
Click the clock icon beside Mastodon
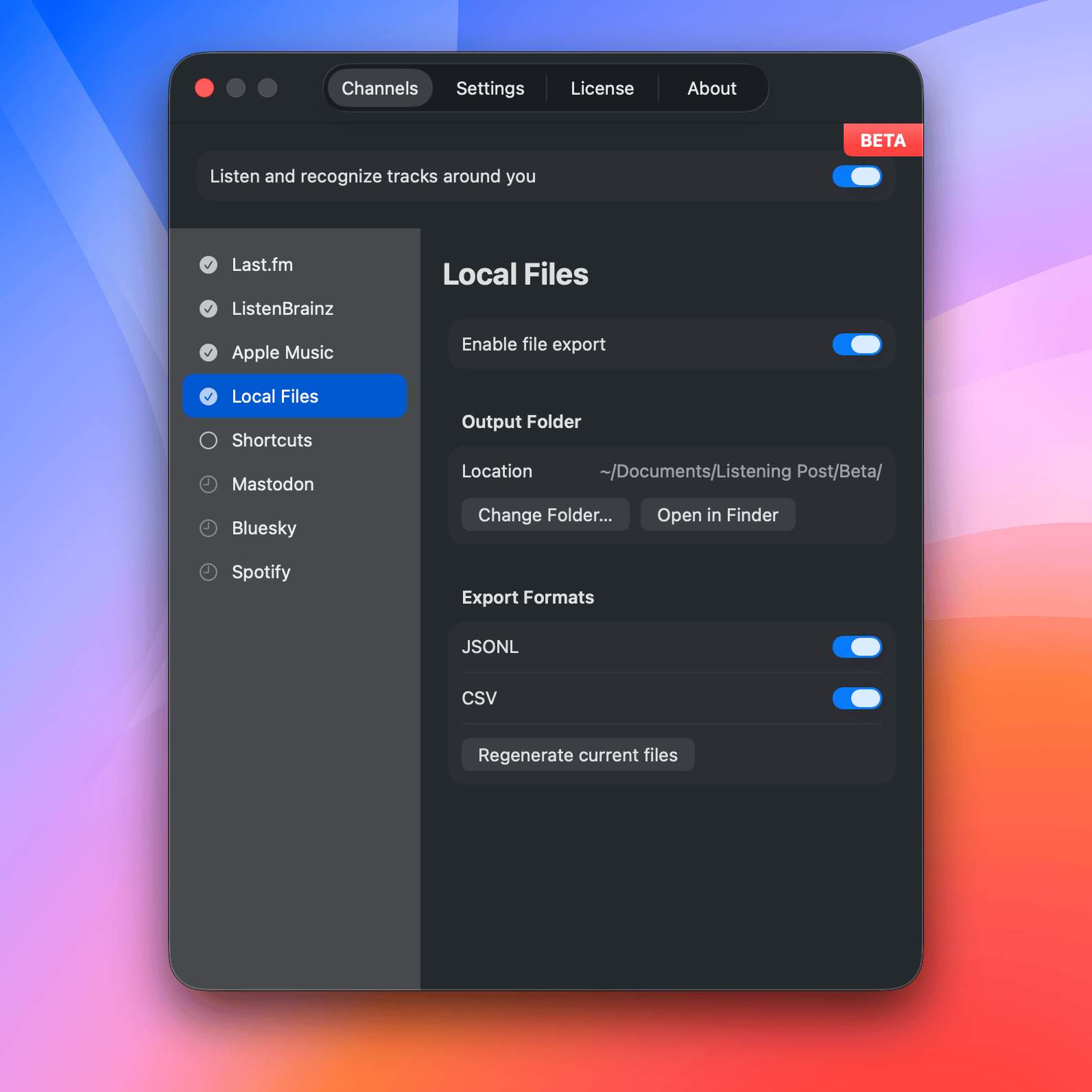(209, 484)
